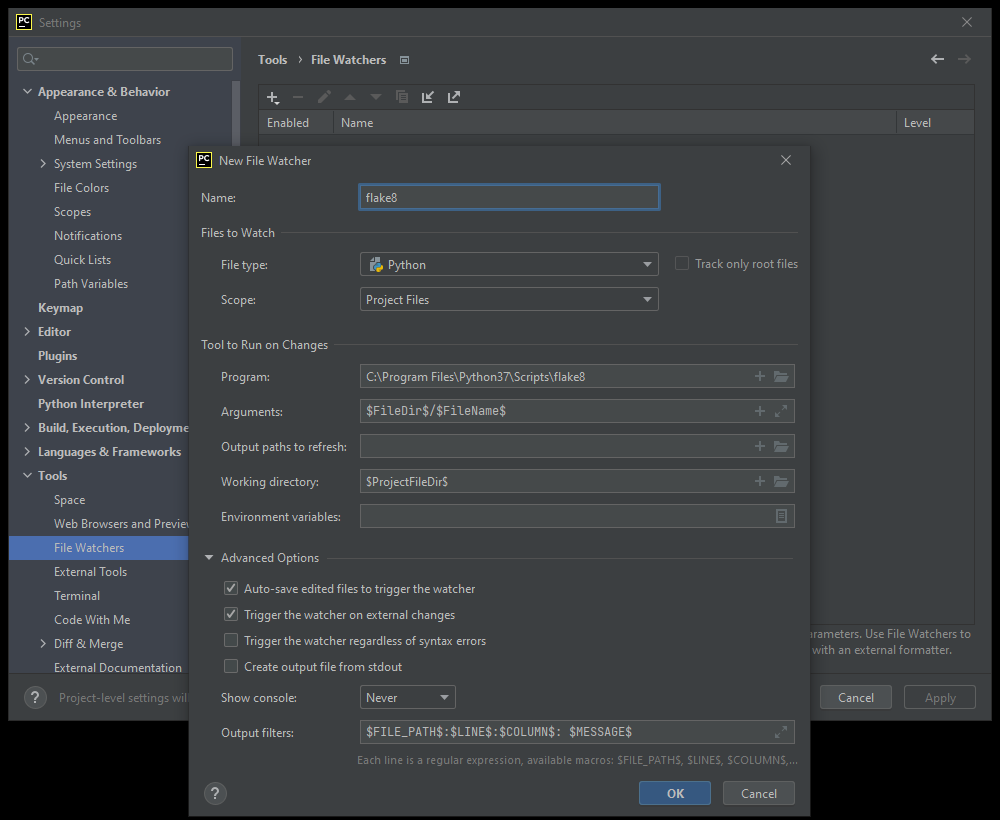Click the import watchers toolbar icon
Image resolution: width=1000 pixels, height=820 pixels.
(428, 97)
